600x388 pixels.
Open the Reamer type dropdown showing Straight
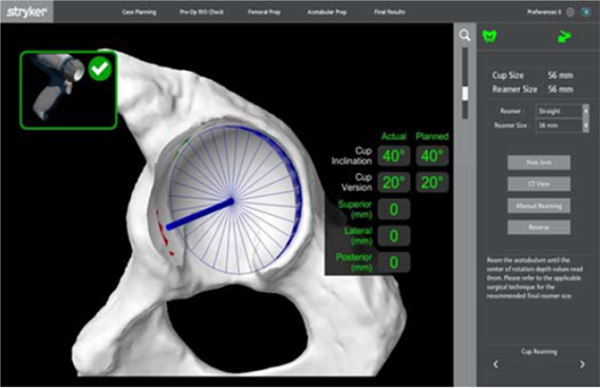562,111
